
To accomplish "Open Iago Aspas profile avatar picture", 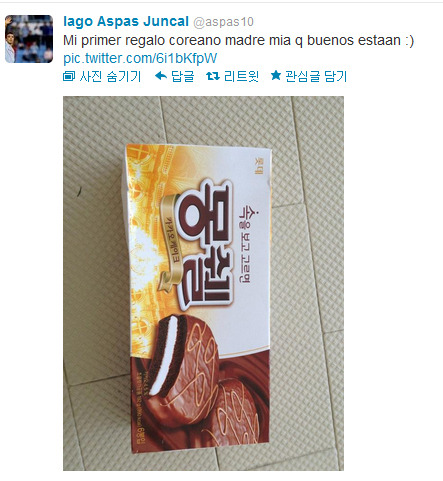I will [x=29, y=39].
